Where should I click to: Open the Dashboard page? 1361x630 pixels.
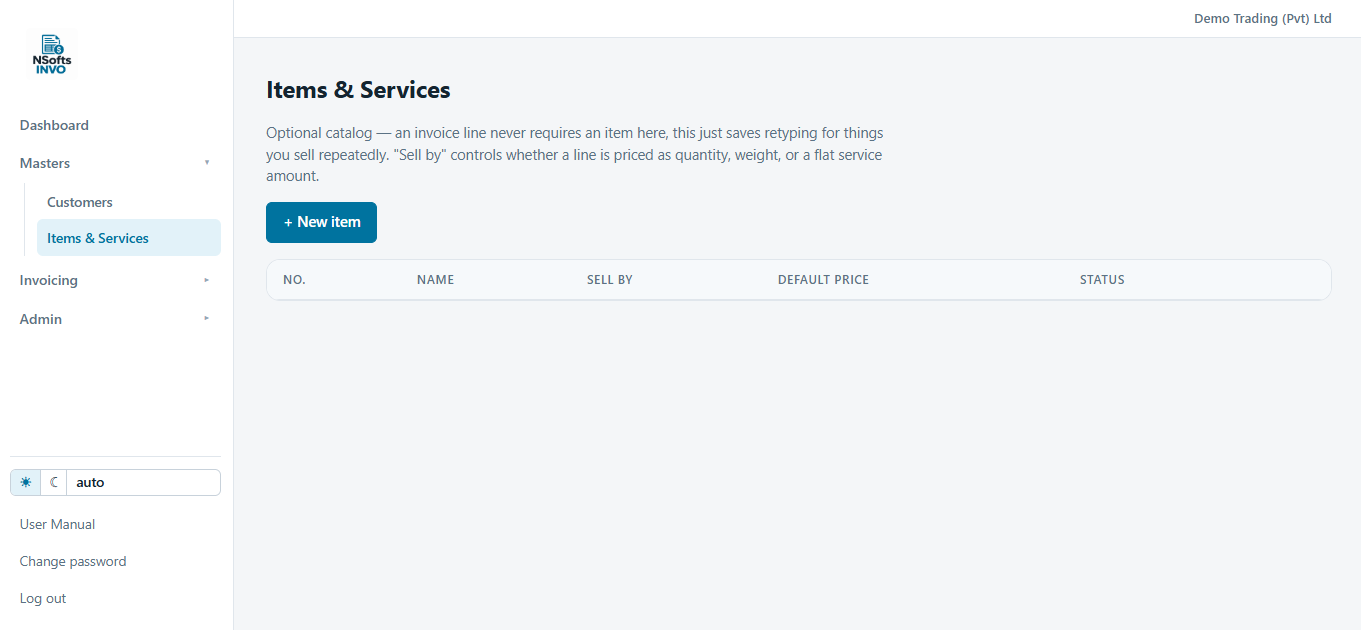coord(115,125)
